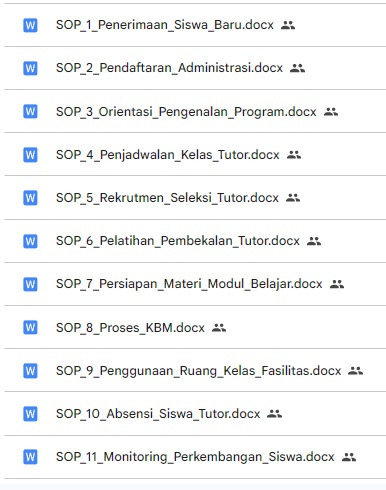This screenshot has height=490, width=386.
Task: Click shared-people icon on SOP_8_Proses_KBM row
Action: 219,328
